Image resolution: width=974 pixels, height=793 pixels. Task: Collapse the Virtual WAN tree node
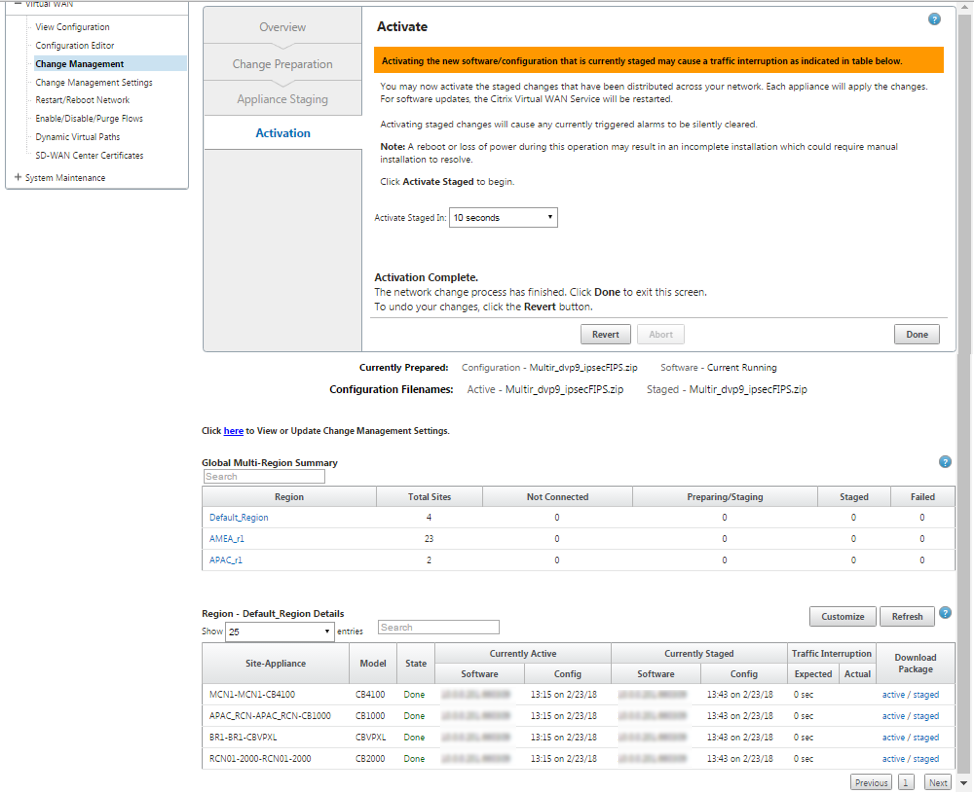(18, 3)
